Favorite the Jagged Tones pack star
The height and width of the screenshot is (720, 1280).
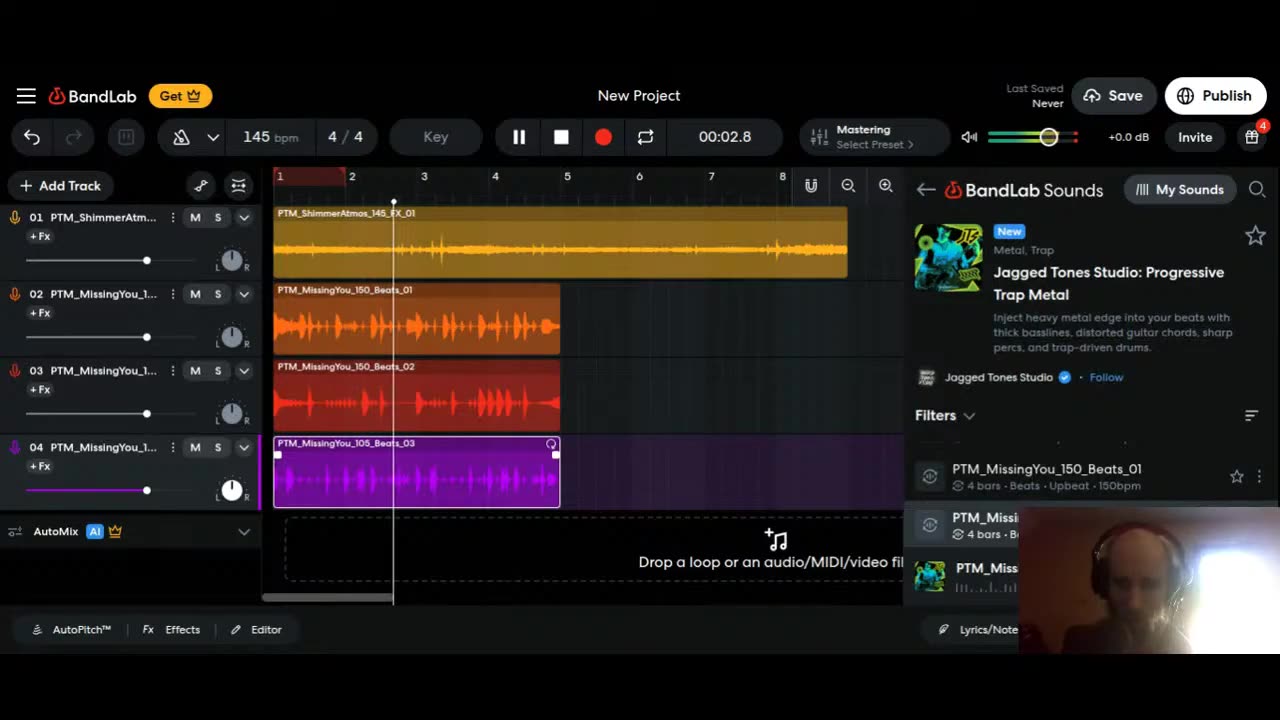pos(1255,236)
